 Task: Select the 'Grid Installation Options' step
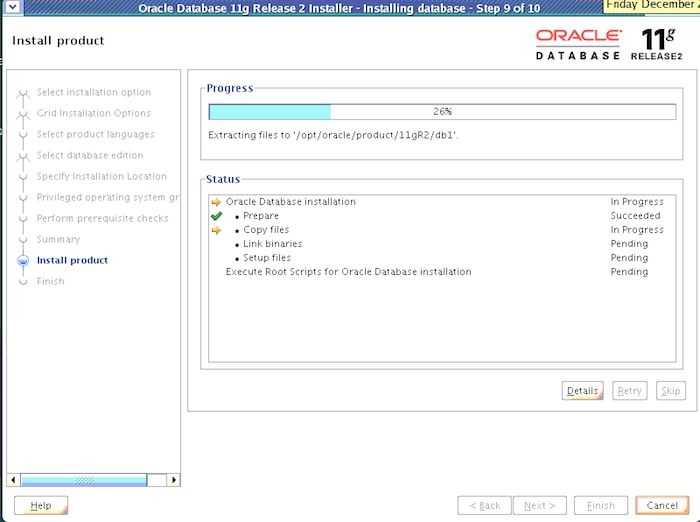tap(94, 113)
